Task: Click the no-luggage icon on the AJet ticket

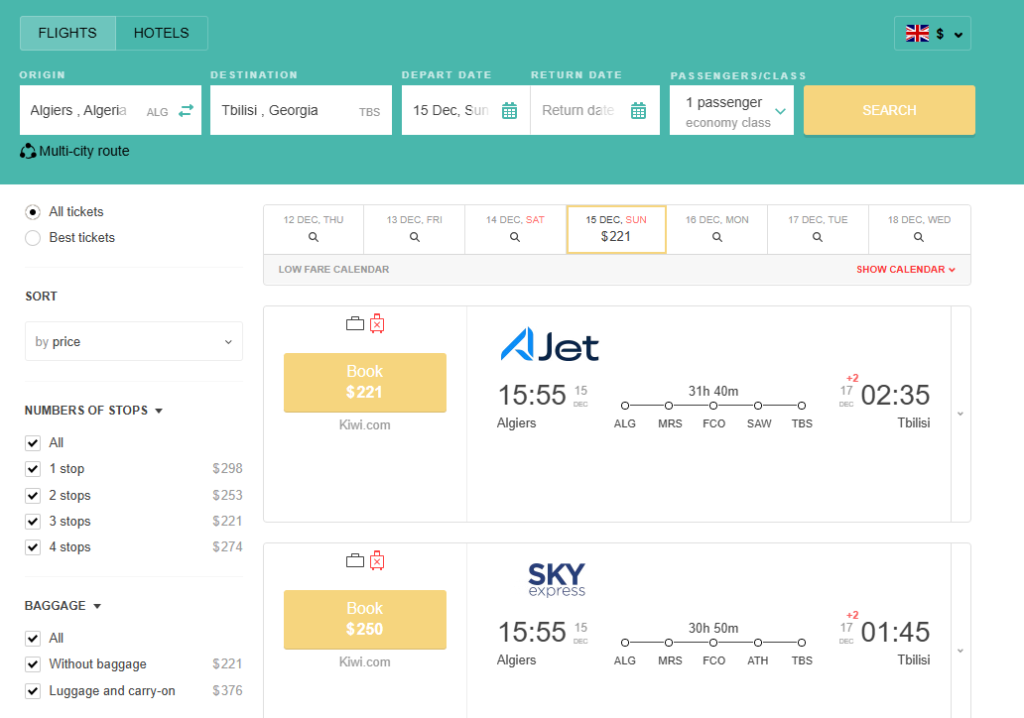Action: pos(377,323)
